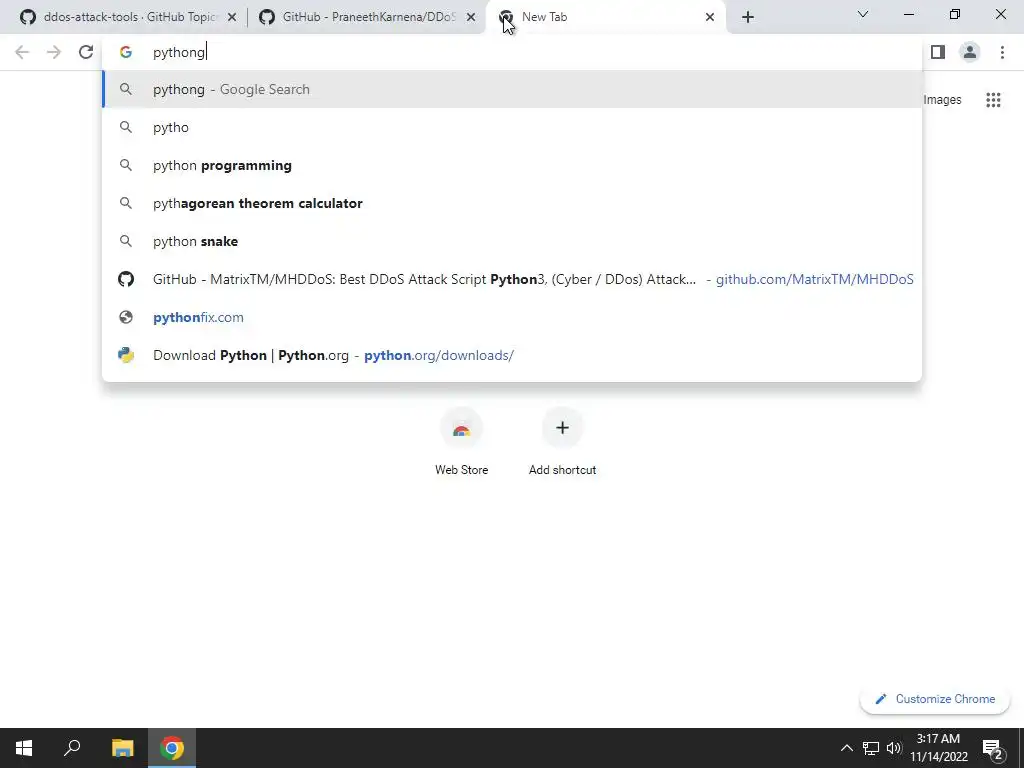1024x768 pixels.
Task: Open python.org/downloads/ suggestion
Action: 512,355
